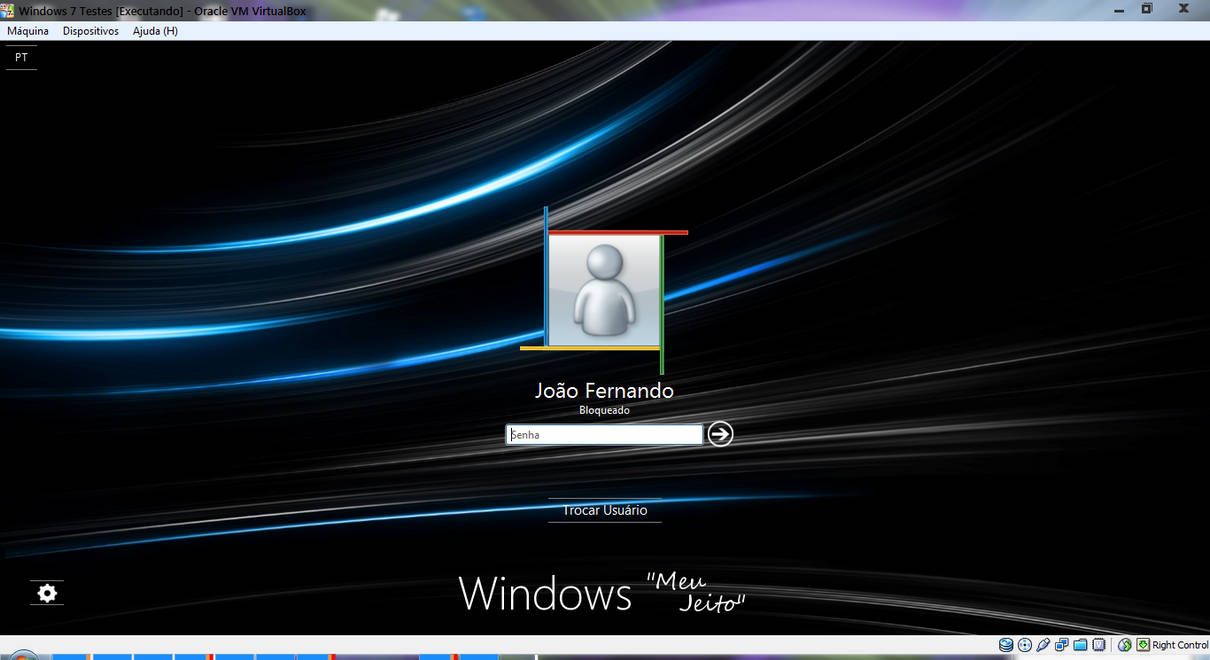Click the PT keyboard layout indicator

20,57
